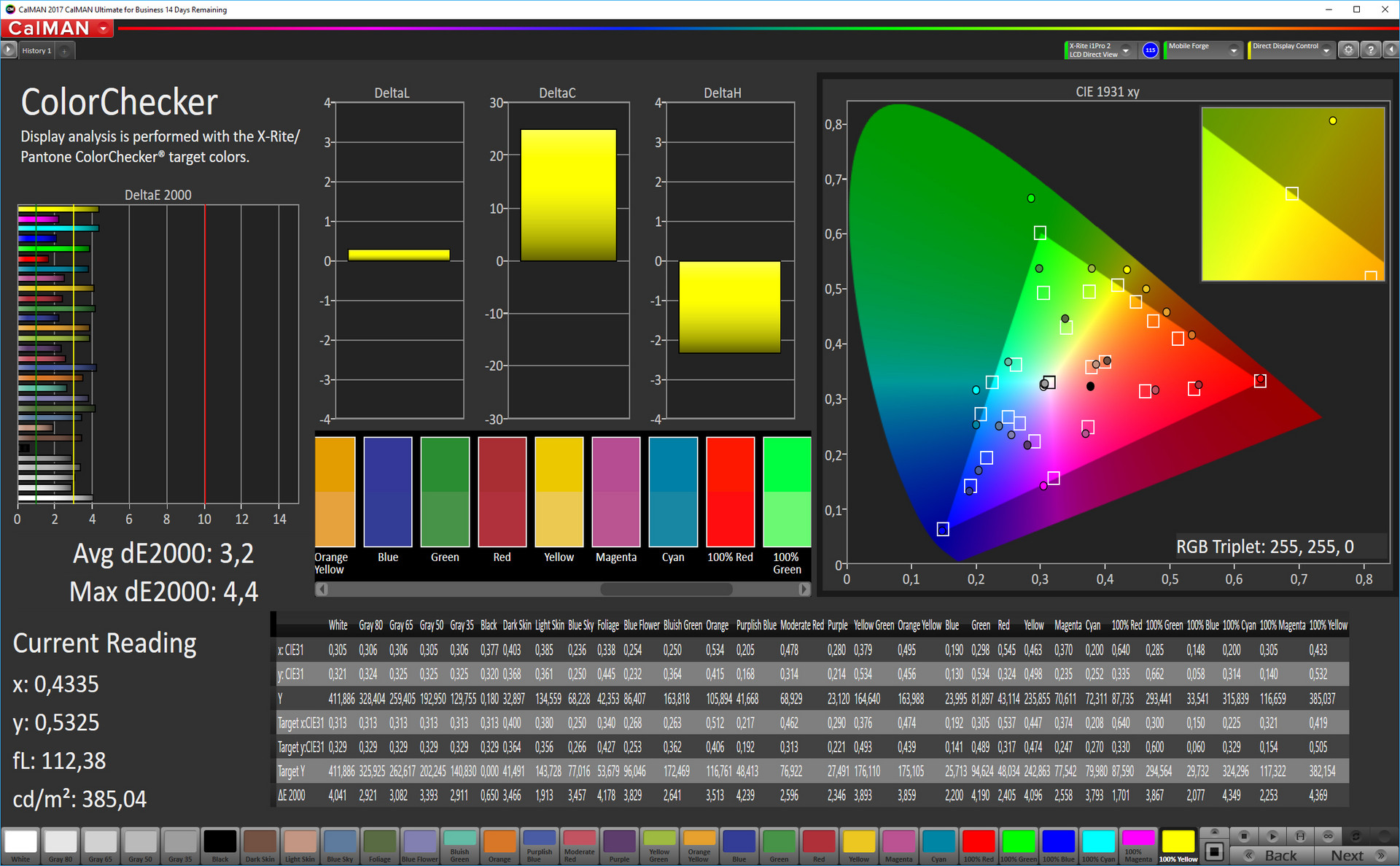
Task: Click the 'Avg dE2000: 3,2' value
Action: pyautogui.click(x=163, y=554)
